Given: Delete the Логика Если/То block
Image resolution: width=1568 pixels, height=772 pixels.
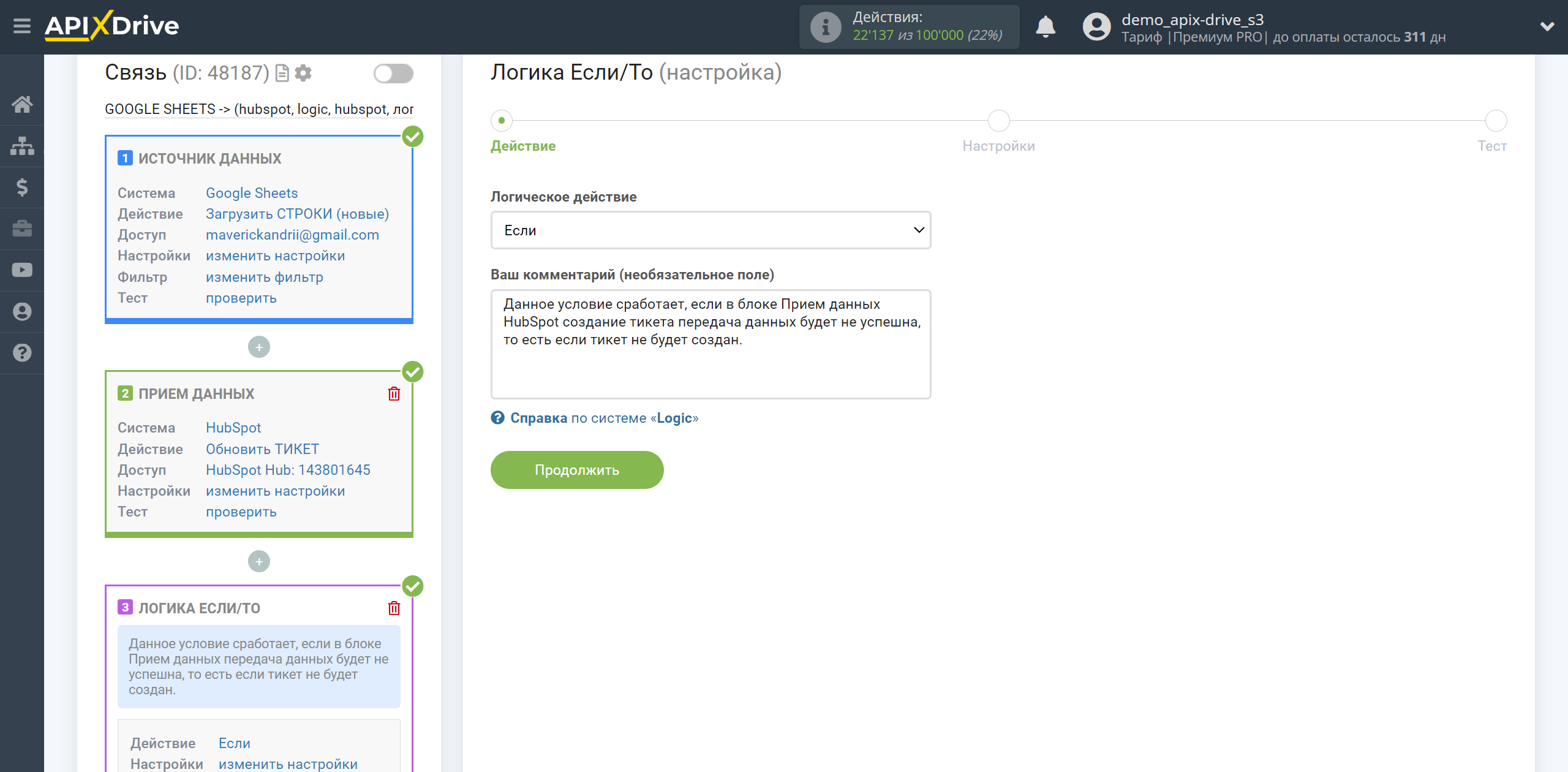Looking at the screenshot, I should [x=394, y=608].
